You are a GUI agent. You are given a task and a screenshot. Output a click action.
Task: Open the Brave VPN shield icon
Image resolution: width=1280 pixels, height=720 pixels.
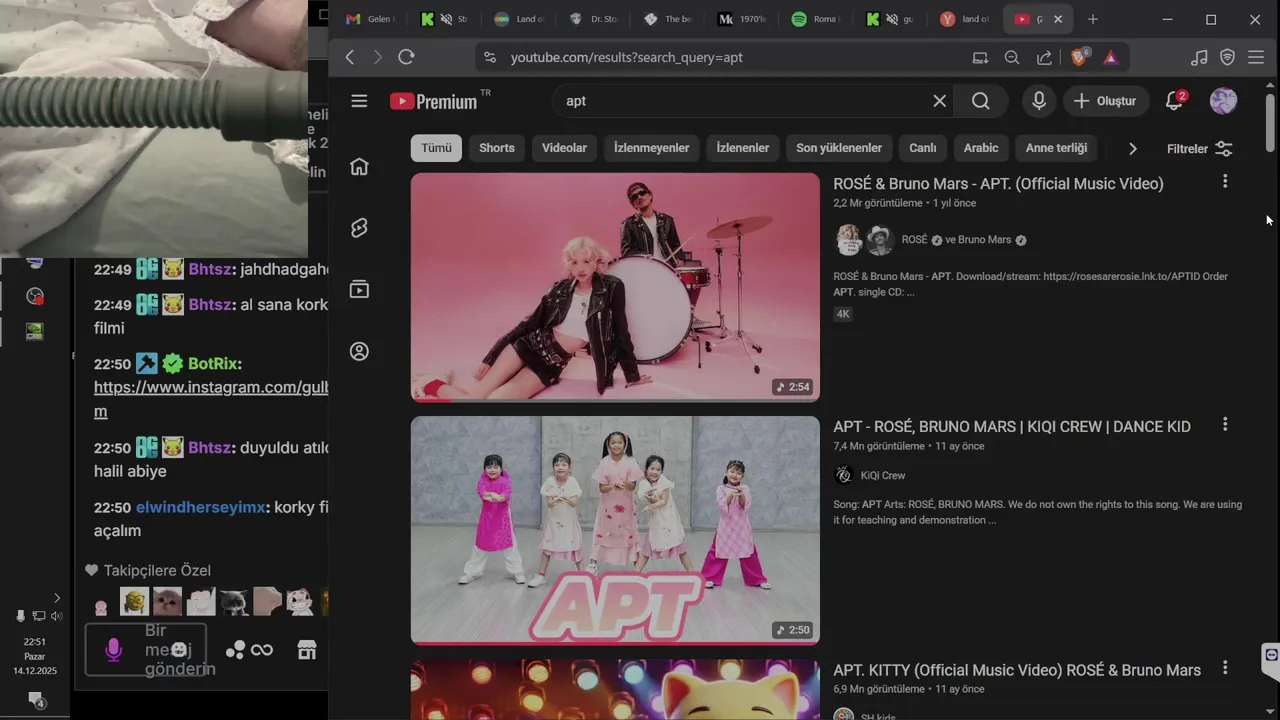1227,57
